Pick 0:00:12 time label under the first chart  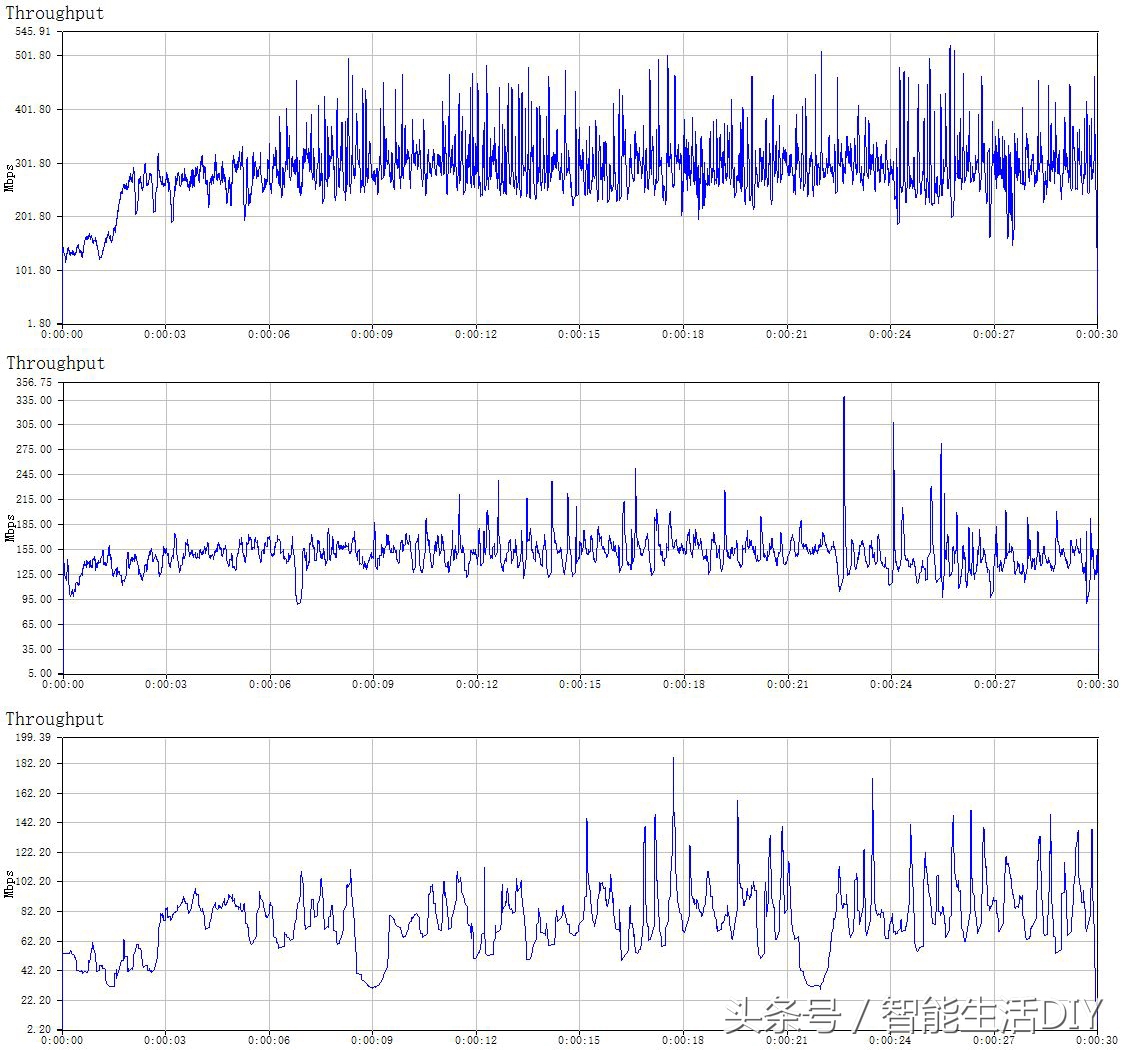click(476, 334)
